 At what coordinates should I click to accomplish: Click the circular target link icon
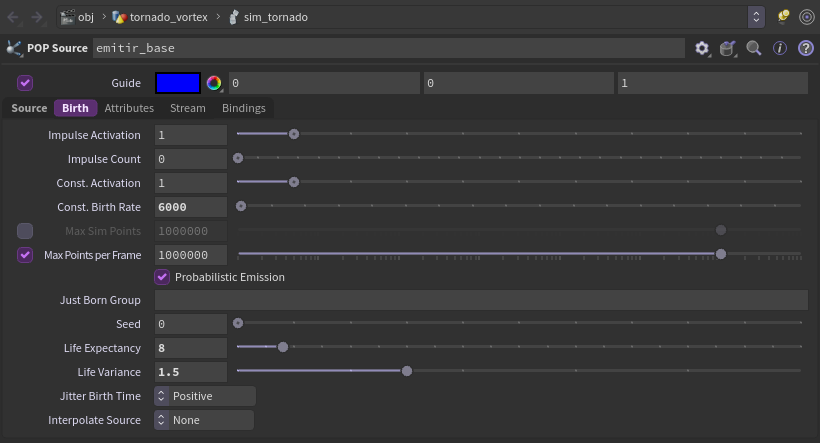coord(806,17)
